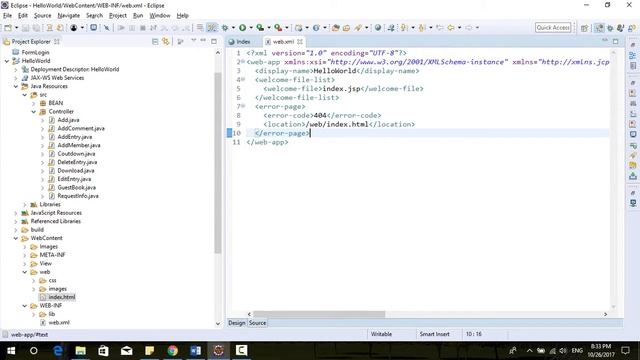Click the Sticky Notes taskbar icon
This screenshot has width=640, height=360.
(x=149, y=351)
